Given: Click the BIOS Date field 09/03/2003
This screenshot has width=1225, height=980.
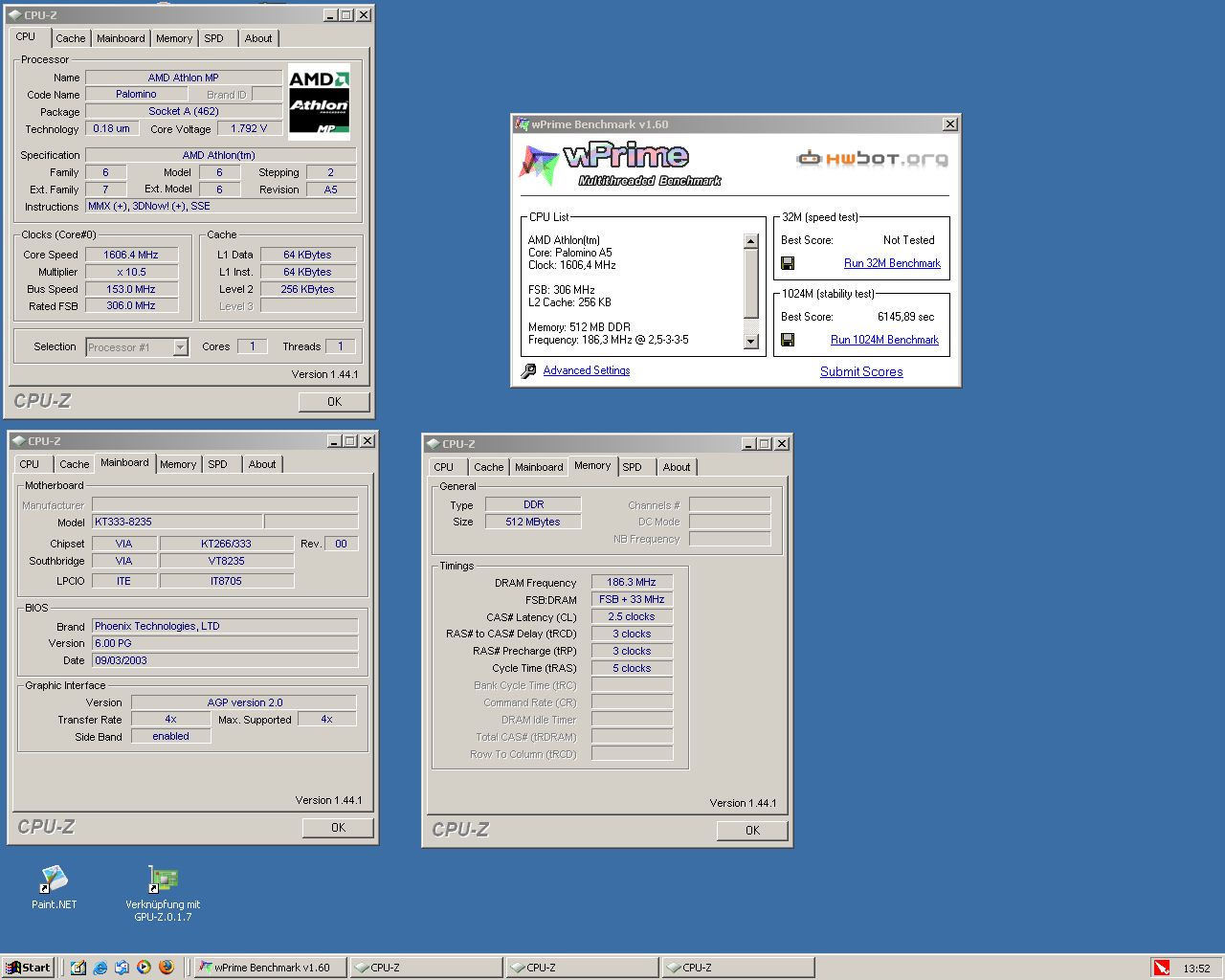Looking at the screenshot, I should click(225, 660).
